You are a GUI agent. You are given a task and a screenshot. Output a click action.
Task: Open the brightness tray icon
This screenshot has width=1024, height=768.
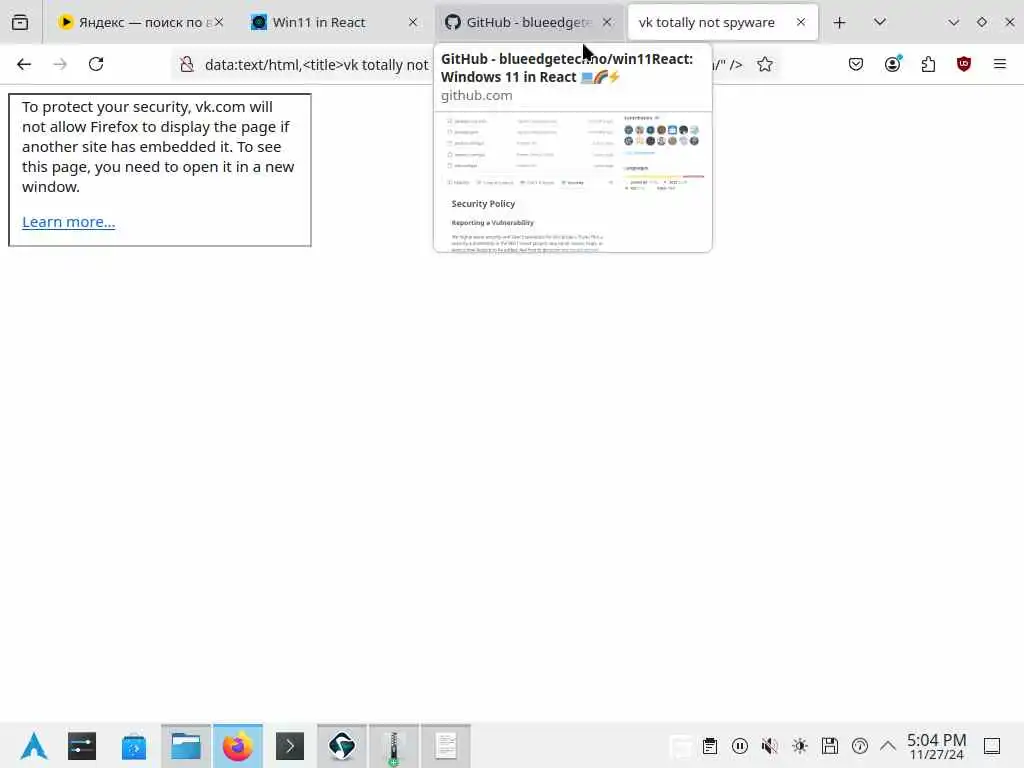point(800,746)
